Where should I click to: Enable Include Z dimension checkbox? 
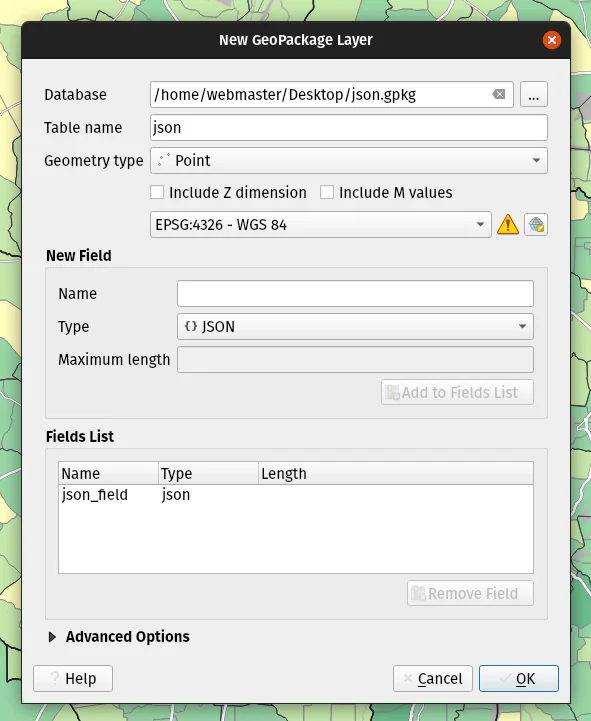(157, 192)
